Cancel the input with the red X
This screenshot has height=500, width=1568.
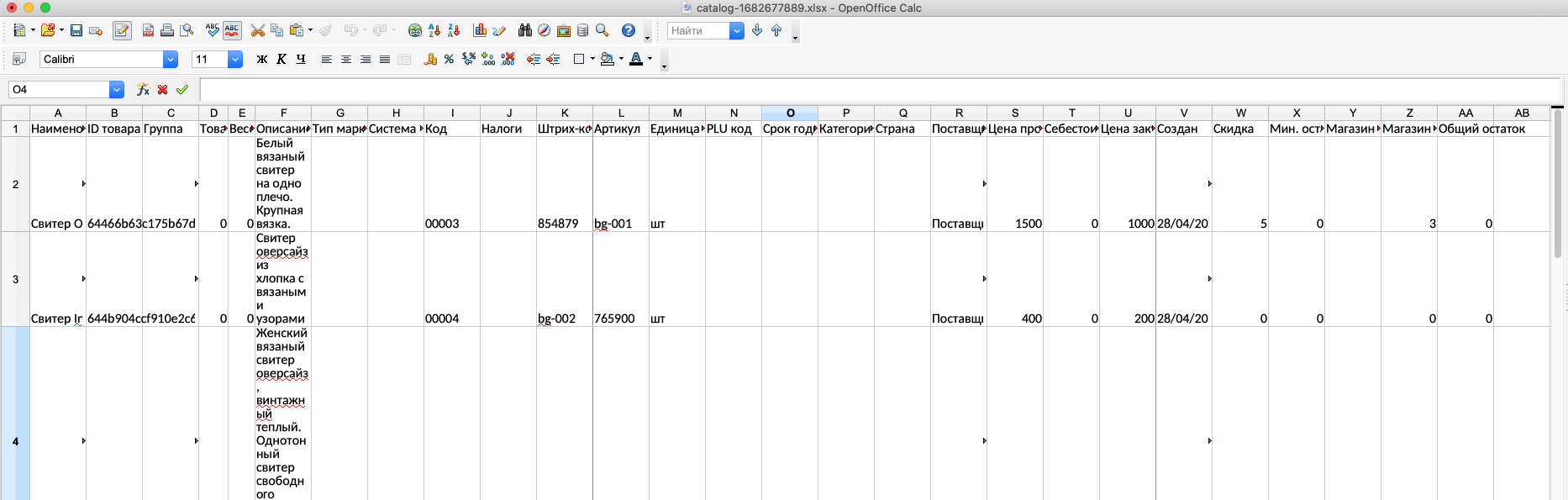(163, 90)
